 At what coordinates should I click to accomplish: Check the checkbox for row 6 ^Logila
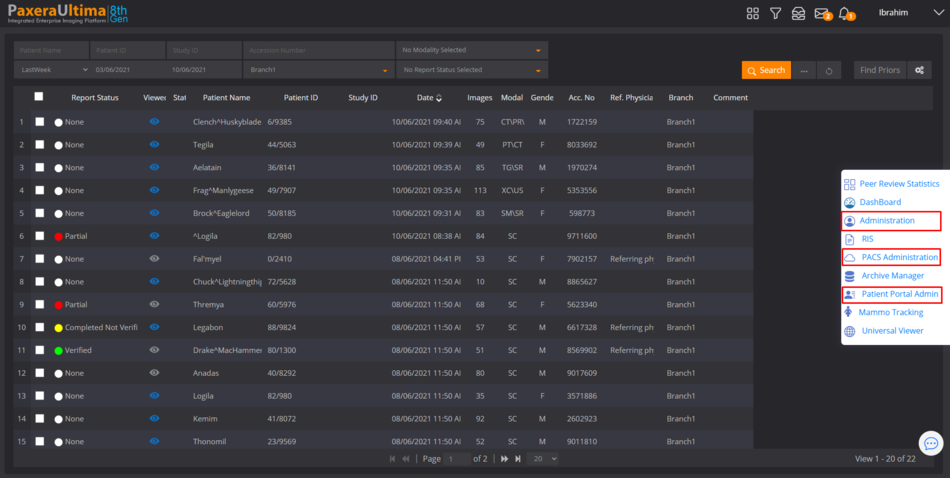[x=40, y=236]
